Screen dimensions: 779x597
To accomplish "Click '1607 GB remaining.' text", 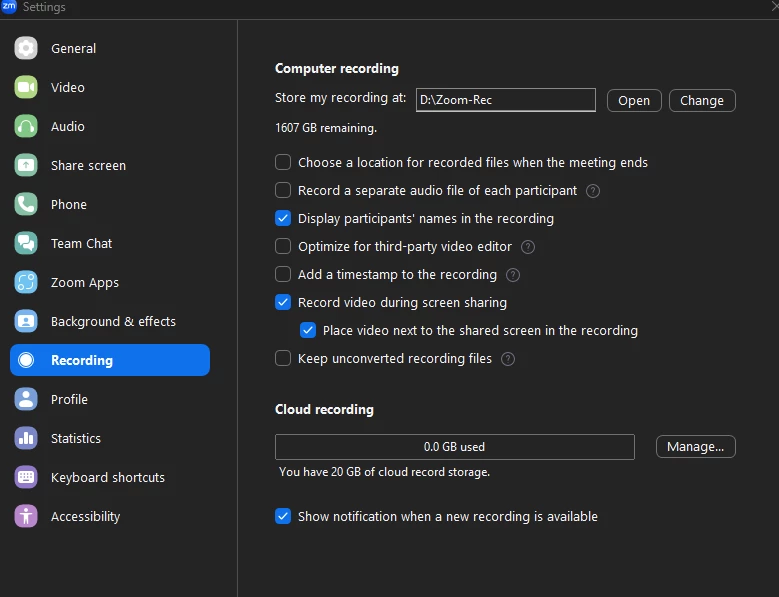I will [326, 128].
